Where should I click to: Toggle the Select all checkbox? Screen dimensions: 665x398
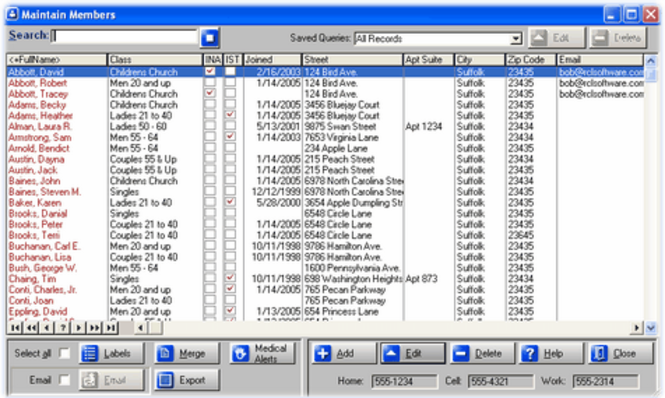64,353
